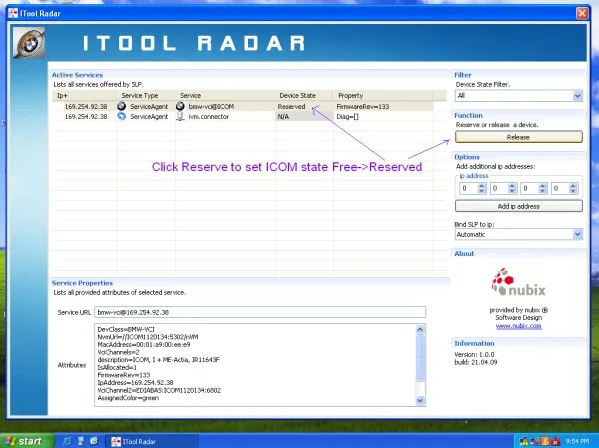Viewport: 599px width, 448px height.
Task: Click the ITool Radar title bar icon
Action: (13, 13)
